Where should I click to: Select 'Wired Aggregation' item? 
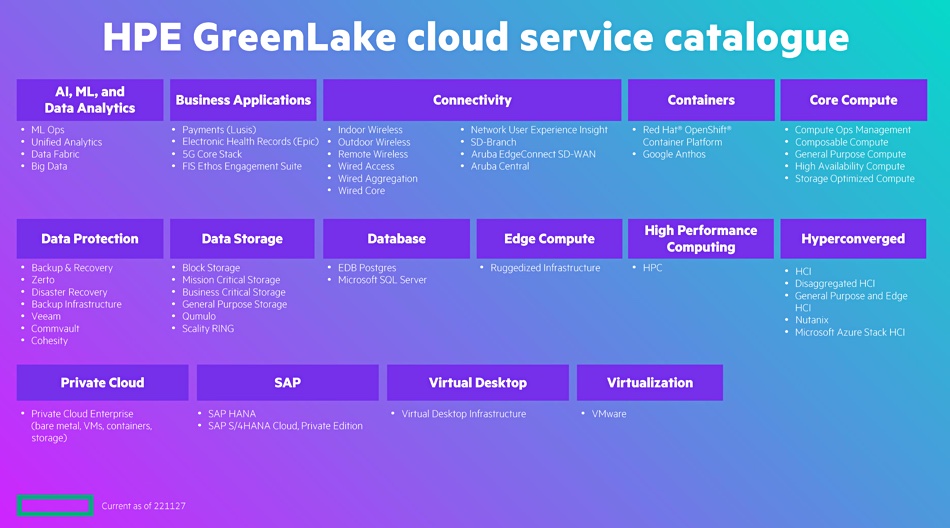point(377,178)
